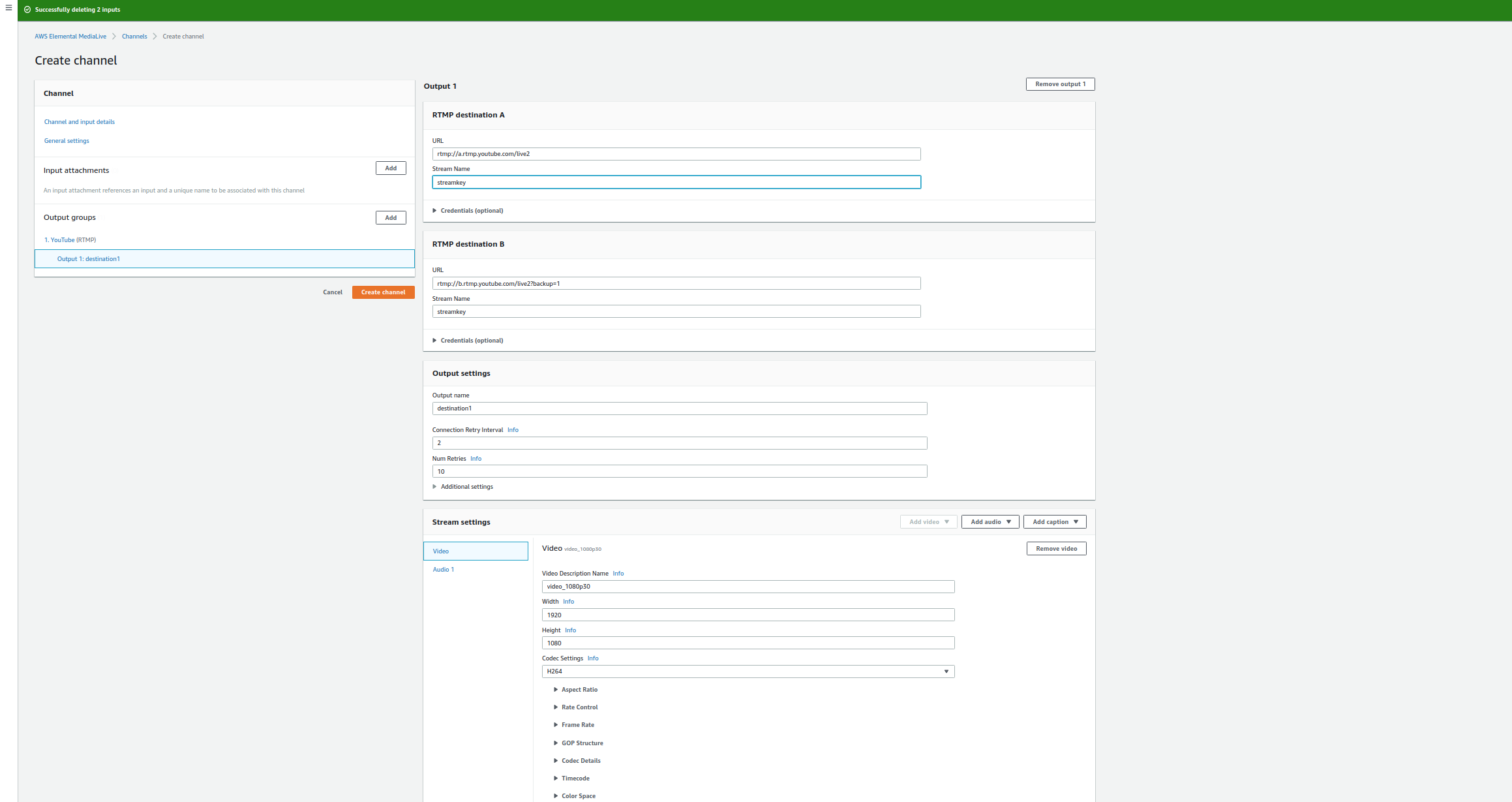Go to AWS Elemental MediaLive breadcrumb
The height and width of the screenshot is (802, 1512).
pyautogui.click(x=70, y=37)
